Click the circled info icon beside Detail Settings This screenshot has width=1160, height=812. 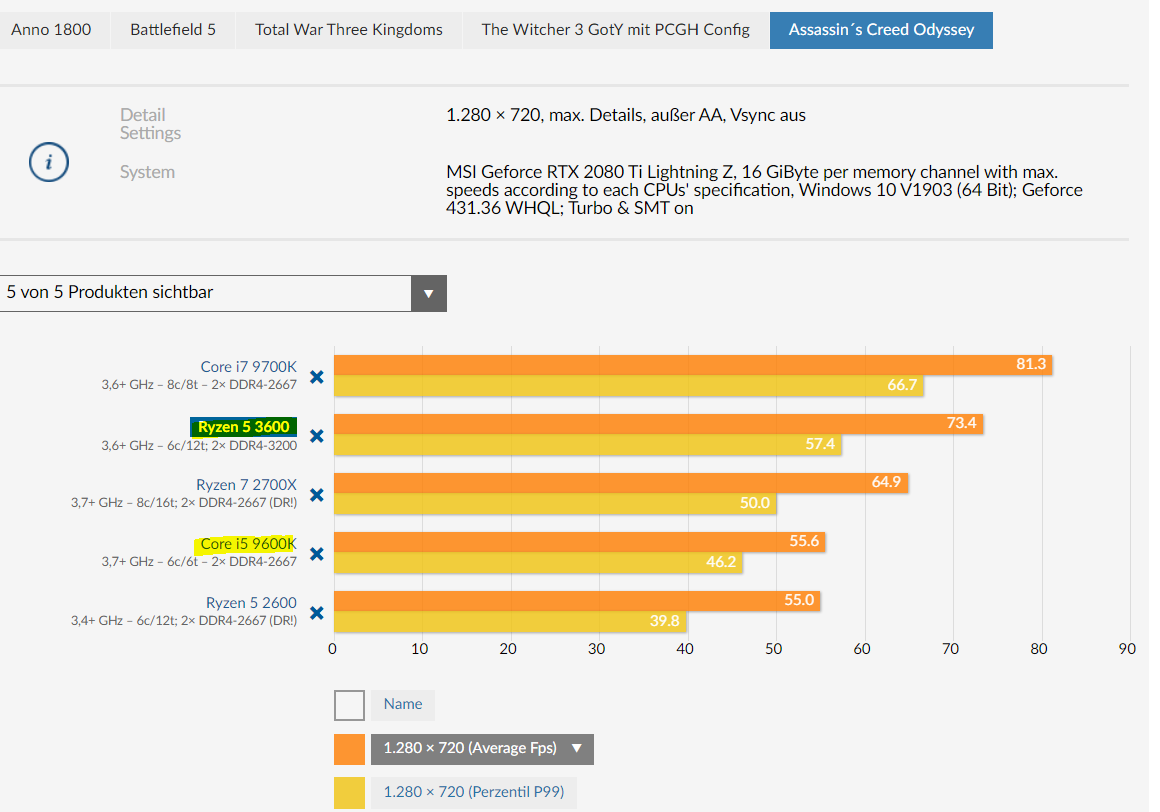49,162
